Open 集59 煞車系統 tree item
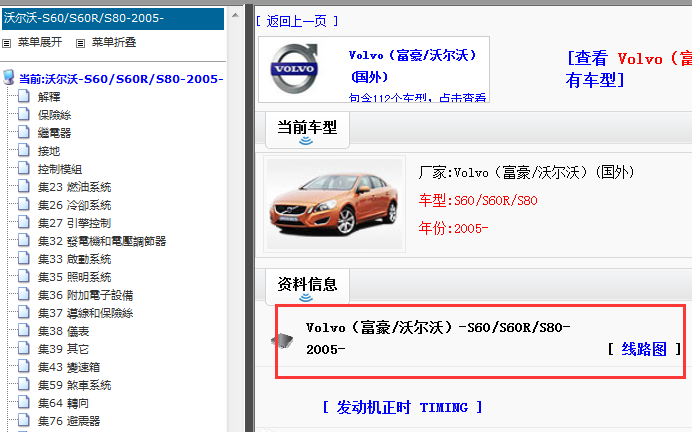Screen dimensions: 692x432 [74, 385]
